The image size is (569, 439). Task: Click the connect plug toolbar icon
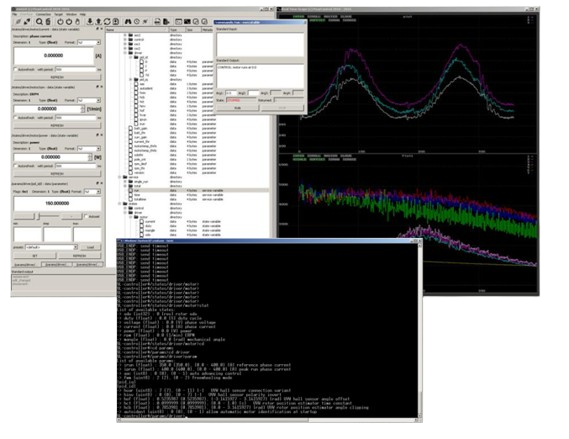(27, 22)
